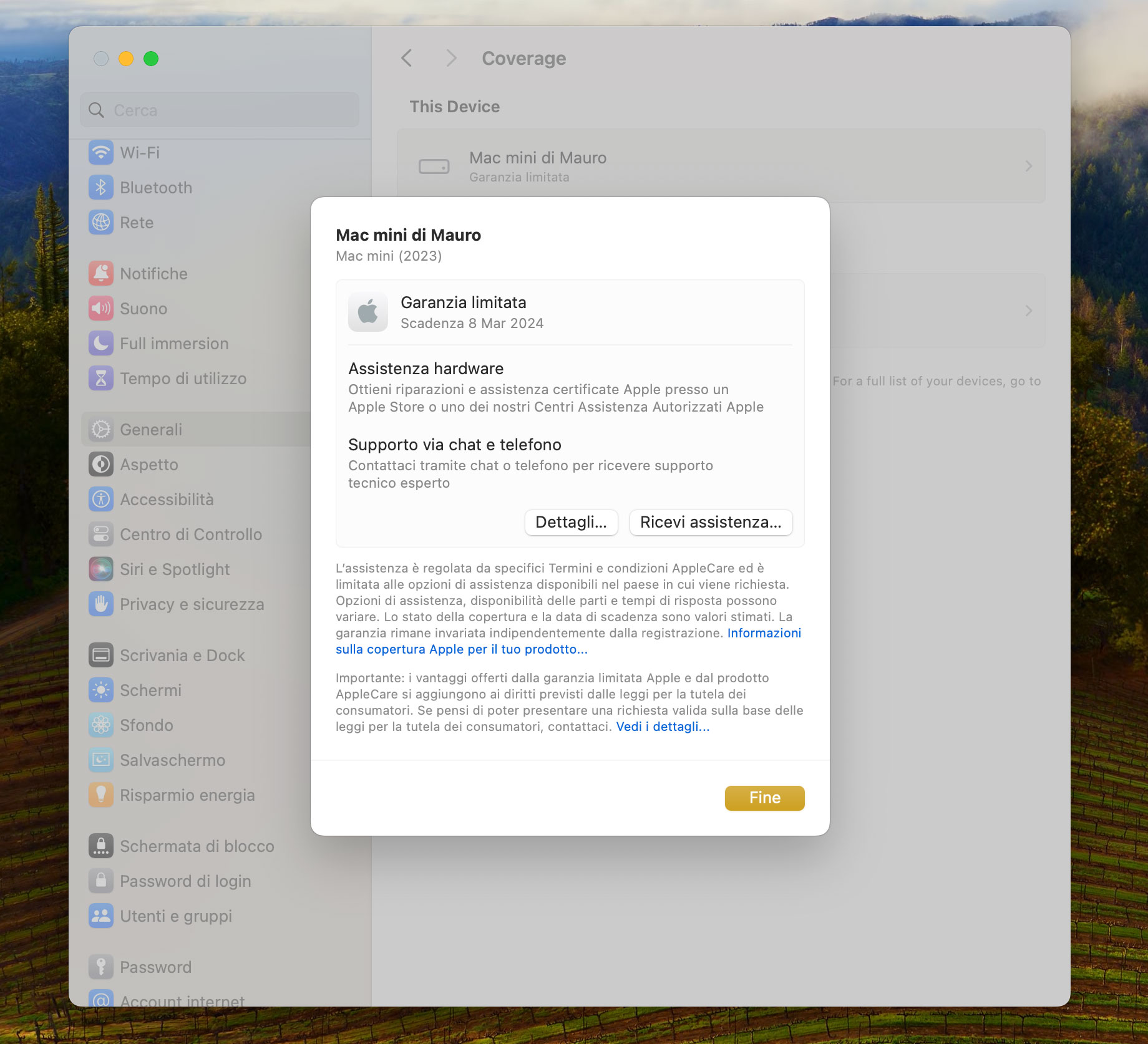Go back with the left chevron
The height and width of the screenshot is (1044, 1148).
click(x=407, y=58)
